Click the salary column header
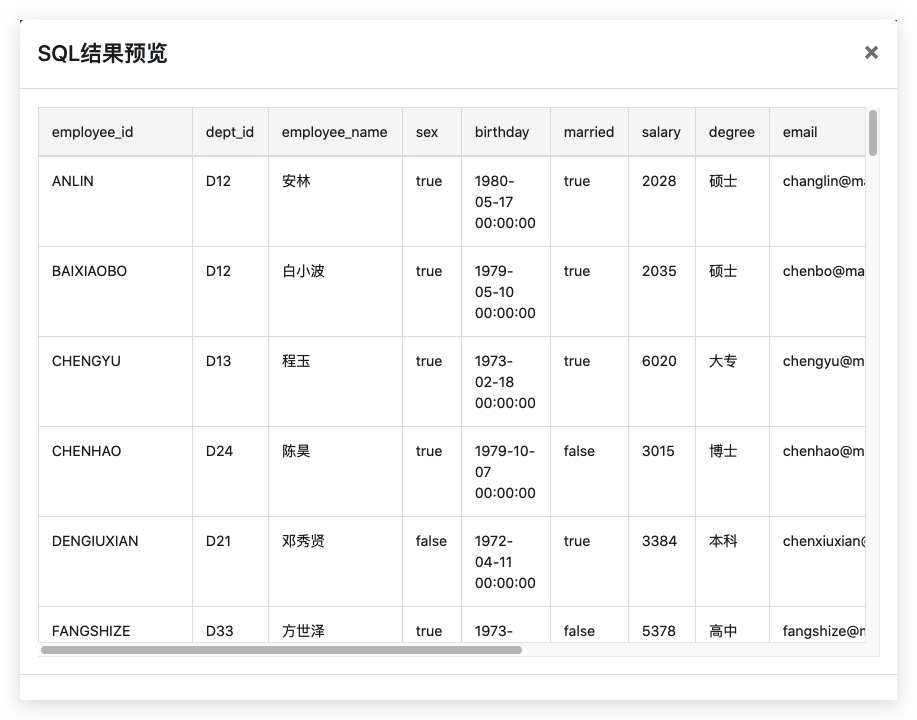This screenshot has width=917, height=720. 662,132
